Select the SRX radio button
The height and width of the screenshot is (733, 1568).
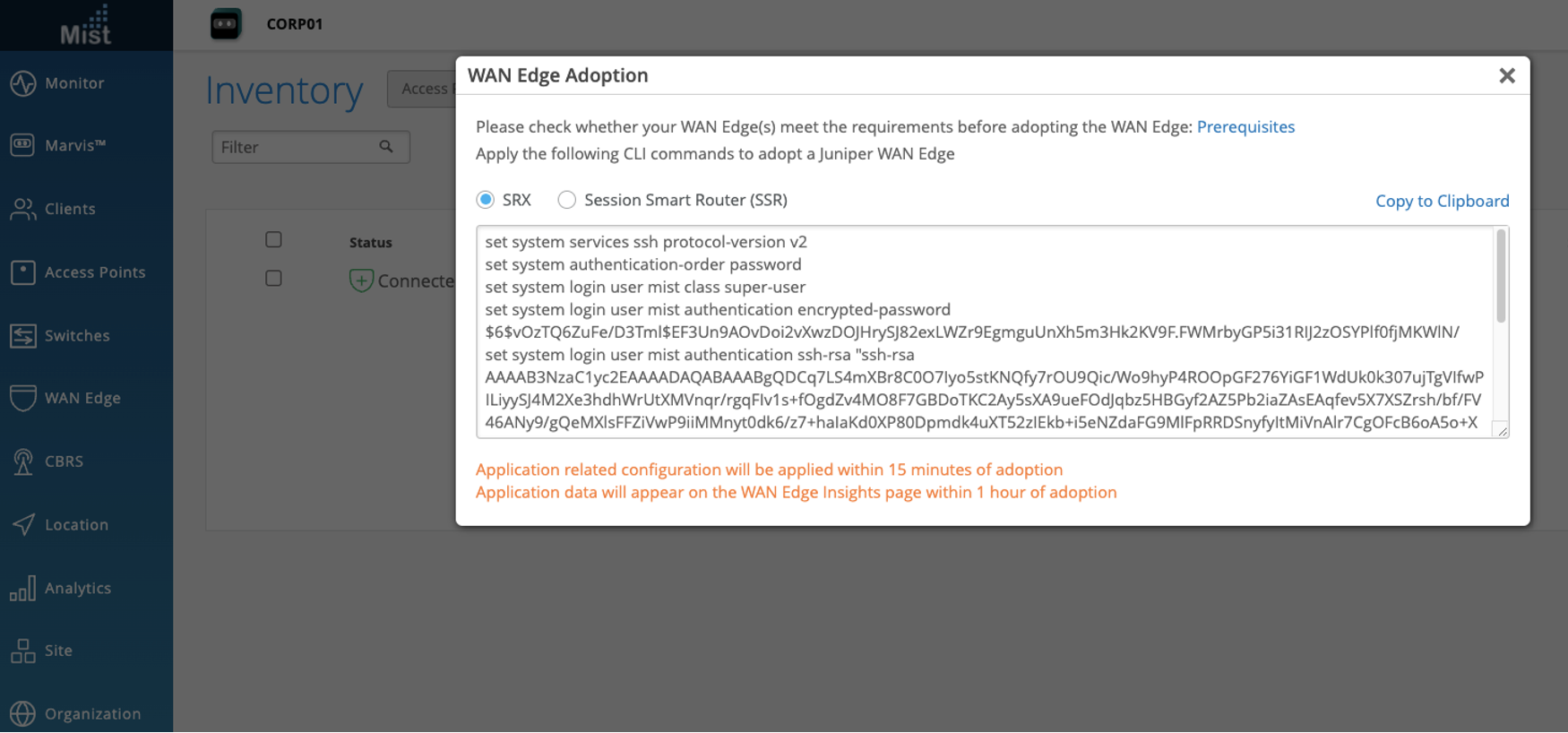486,200
